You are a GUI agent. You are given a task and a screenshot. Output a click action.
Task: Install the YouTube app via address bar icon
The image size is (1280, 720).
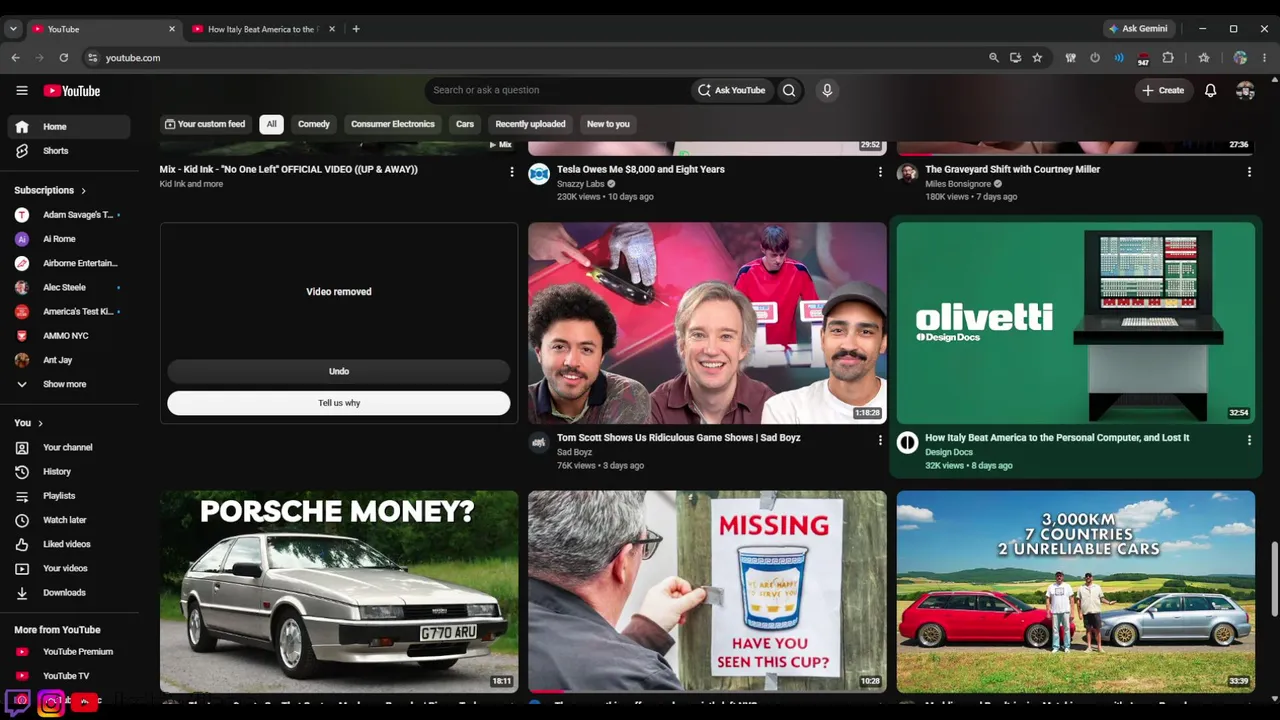point(1015,58)
